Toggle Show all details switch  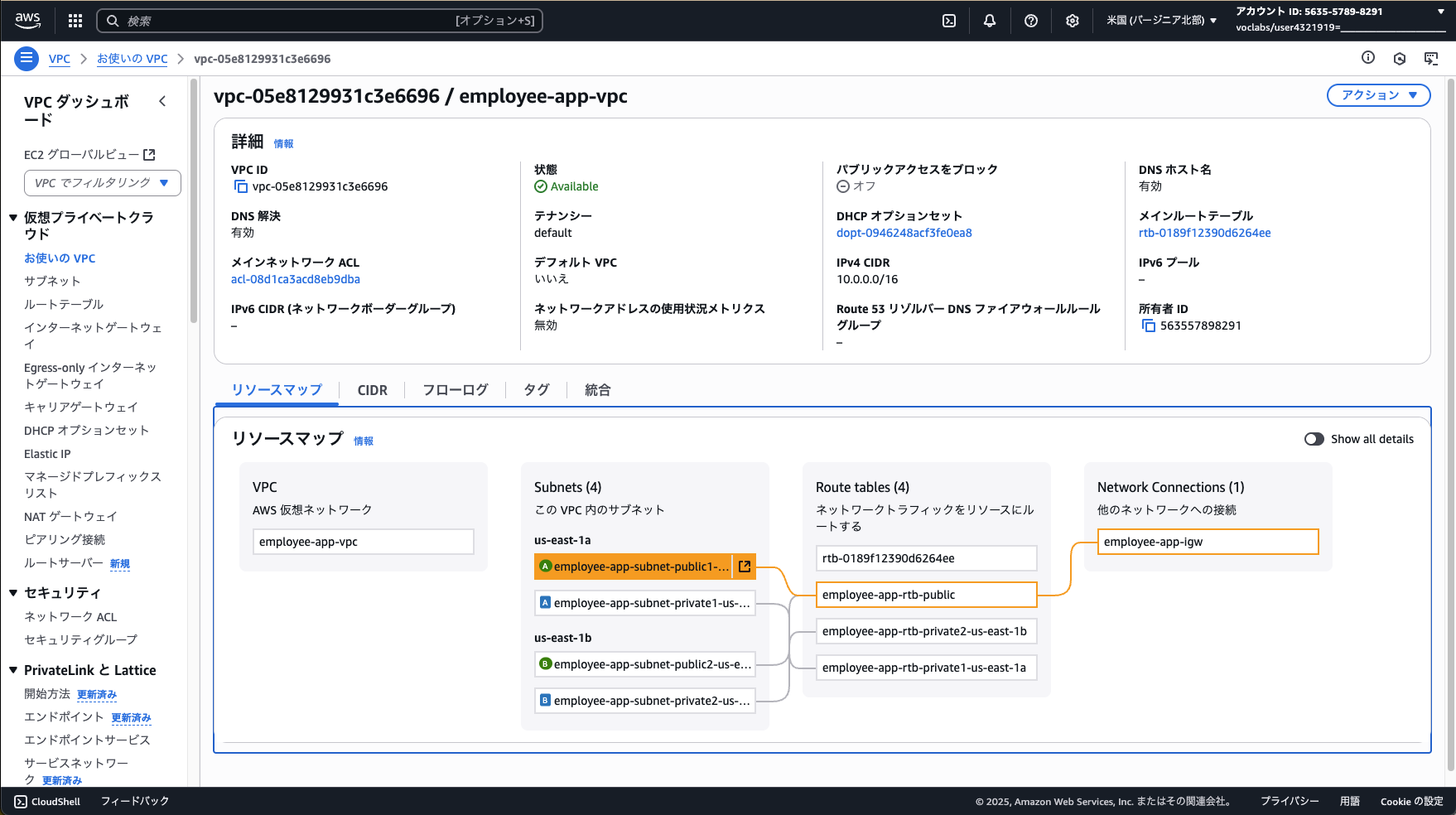(x=1314, y=439)
